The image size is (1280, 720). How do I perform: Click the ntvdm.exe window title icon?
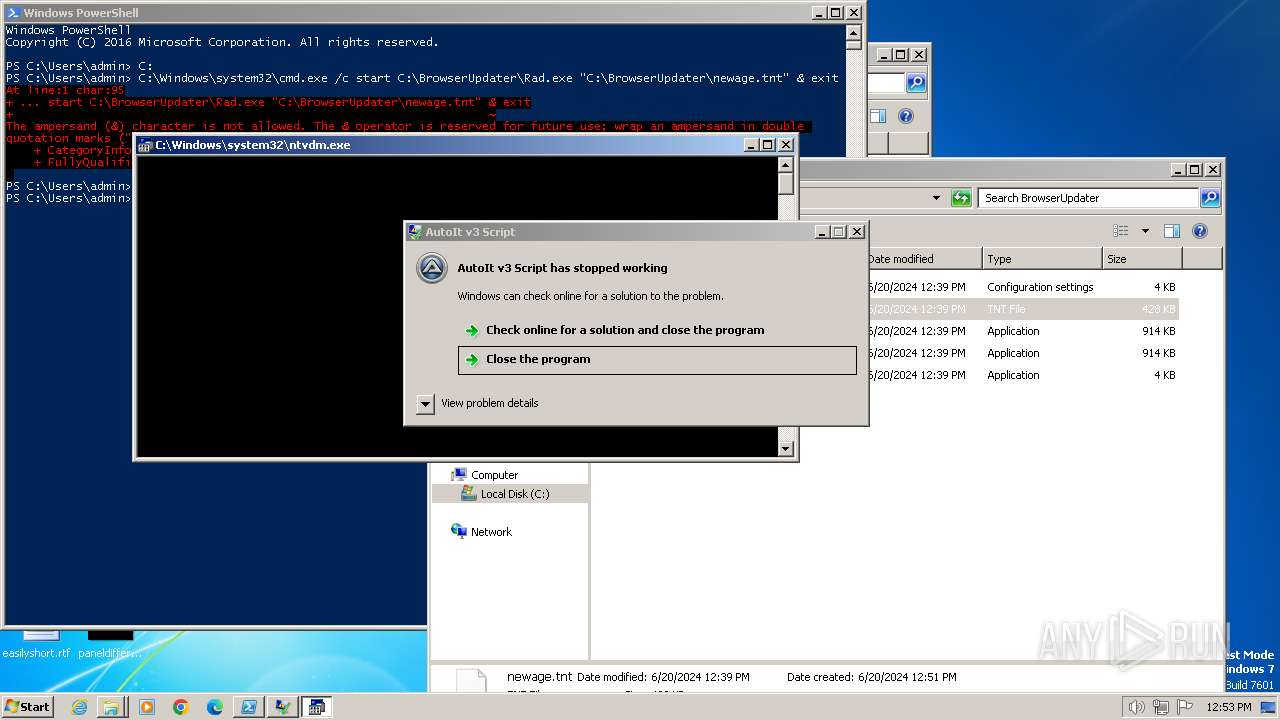(145, 145)
